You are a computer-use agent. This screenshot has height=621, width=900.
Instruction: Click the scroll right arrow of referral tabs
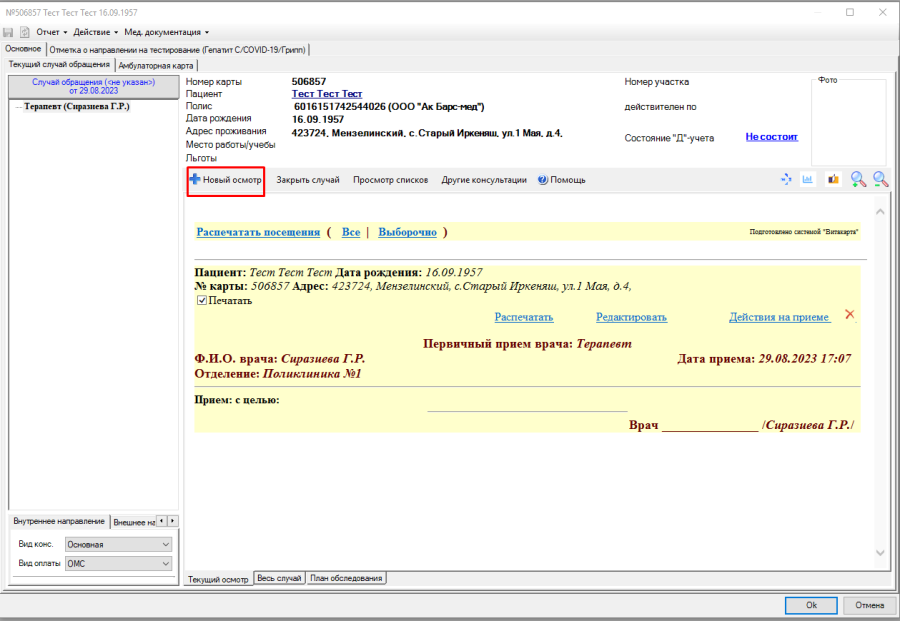[172, 521]
